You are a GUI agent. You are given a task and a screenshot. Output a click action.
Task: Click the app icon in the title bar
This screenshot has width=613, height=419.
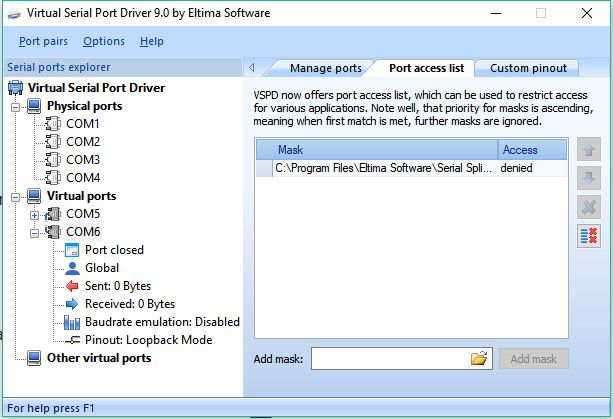pyautogui.click(x=14, y=14)
